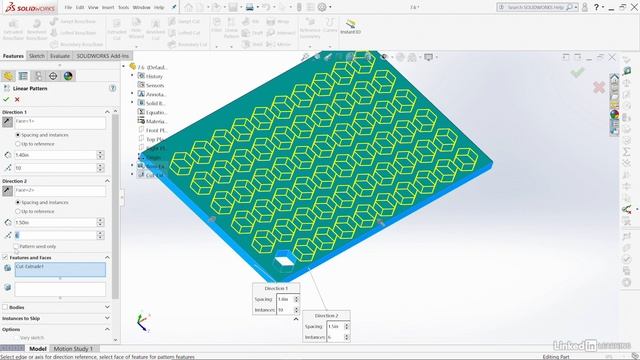
Task: Collapse the Direction 1 callout chevron in viewport
Action: click(296, 319)
